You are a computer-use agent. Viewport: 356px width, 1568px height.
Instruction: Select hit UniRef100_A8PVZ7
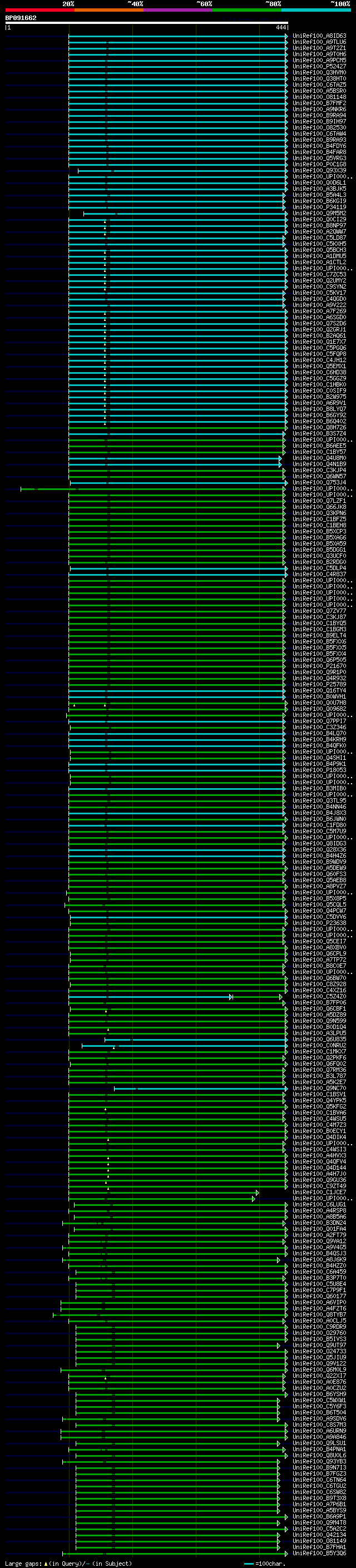tap(319, 886)
